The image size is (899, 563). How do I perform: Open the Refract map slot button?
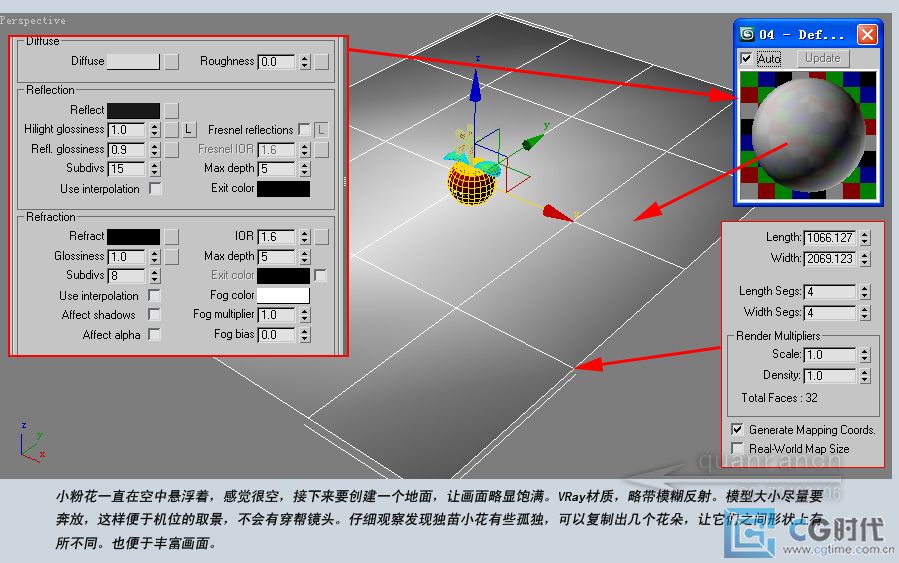coord(171,236)
